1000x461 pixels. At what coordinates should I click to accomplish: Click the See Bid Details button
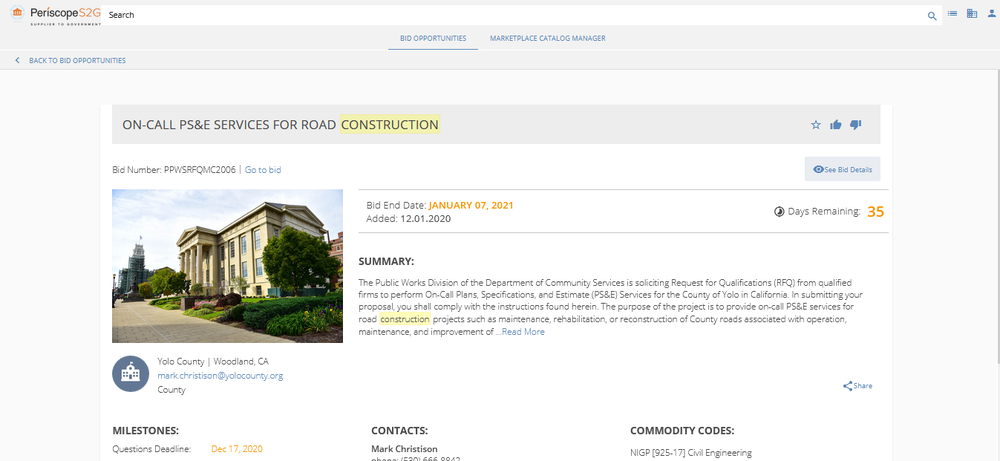(842, 170)
